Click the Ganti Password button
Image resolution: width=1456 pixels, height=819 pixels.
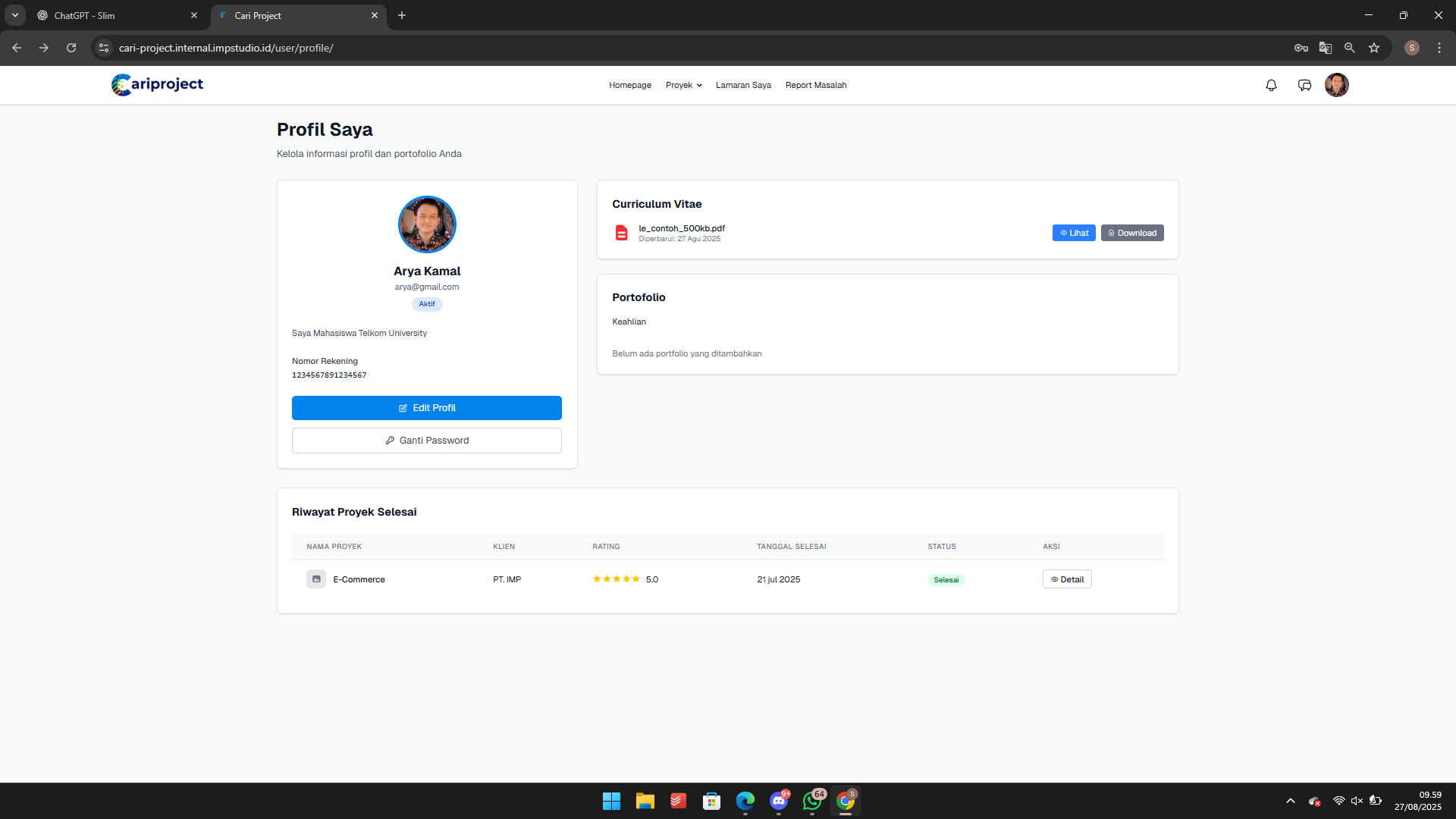click(x=426, y=441)
